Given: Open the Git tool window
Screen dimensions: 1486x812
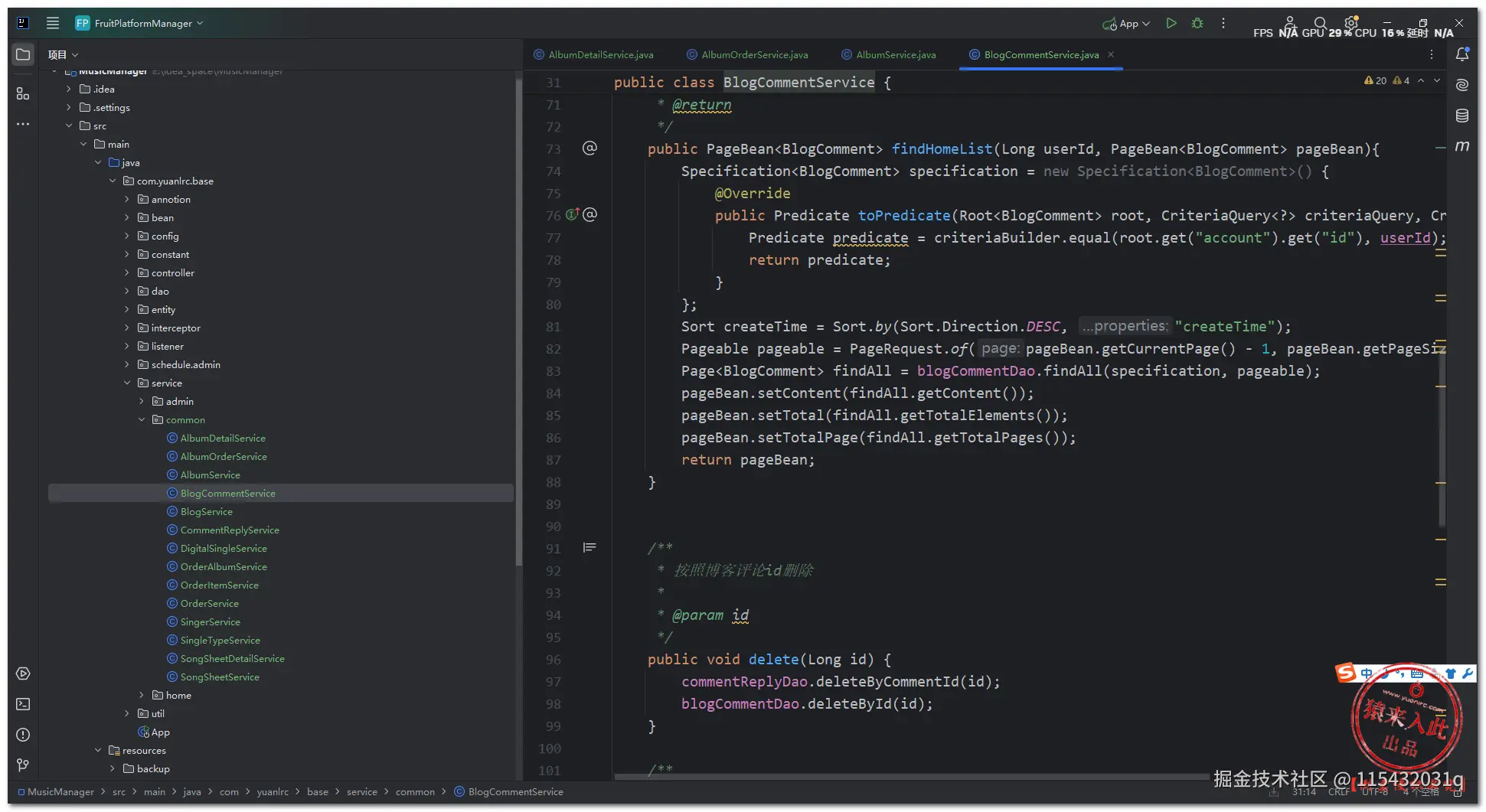Looking at the screenshot, I should click(x=23, y=765).
